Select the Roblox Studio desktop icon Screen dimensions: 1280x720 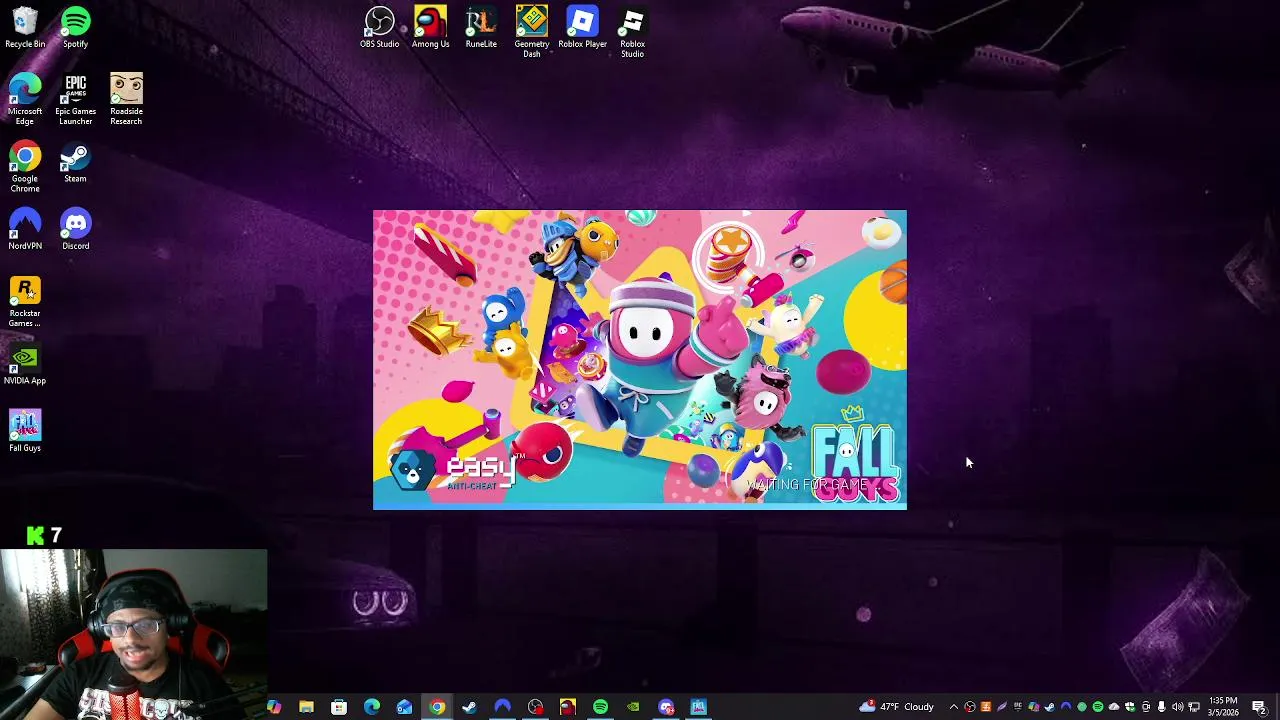pos(632,31)
